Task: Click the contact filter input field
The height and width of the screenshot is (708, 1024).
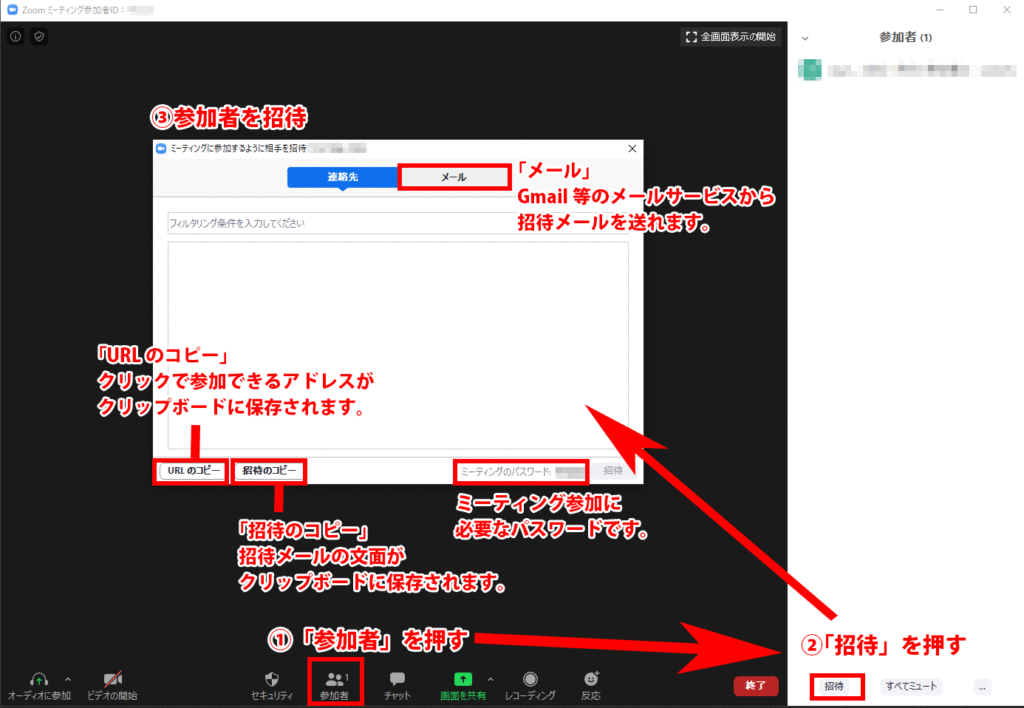Action: (x=340, y=223)
